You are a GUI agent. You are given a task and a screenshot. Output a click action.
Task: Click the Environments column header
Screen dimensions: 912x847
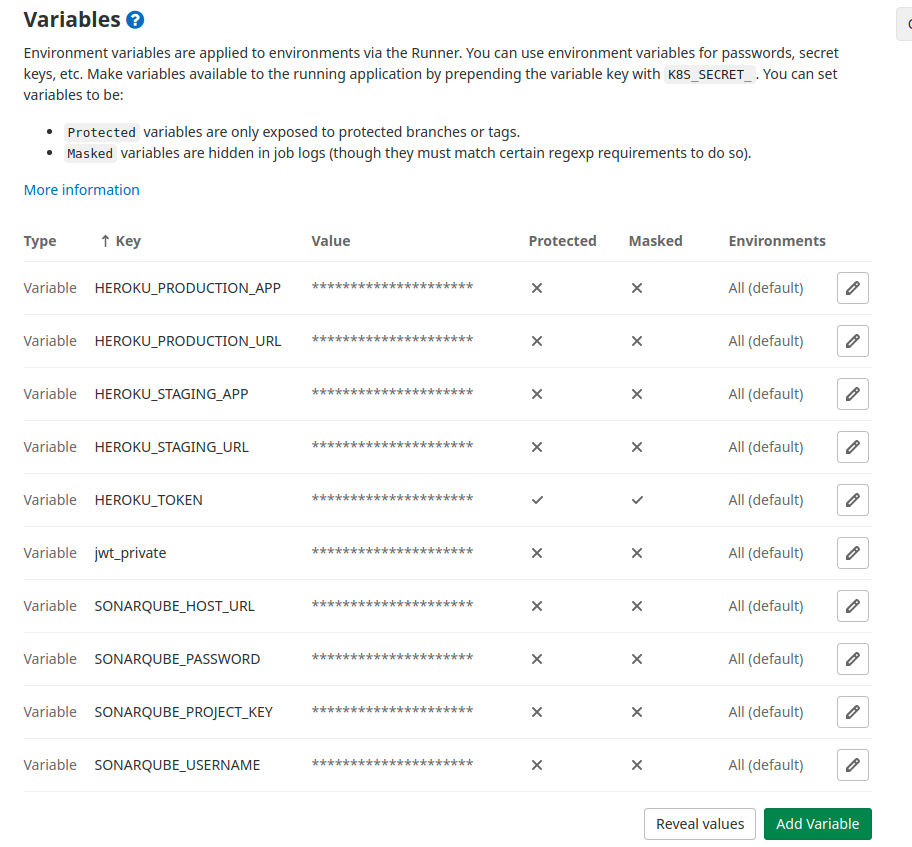[x=777, y=241]
